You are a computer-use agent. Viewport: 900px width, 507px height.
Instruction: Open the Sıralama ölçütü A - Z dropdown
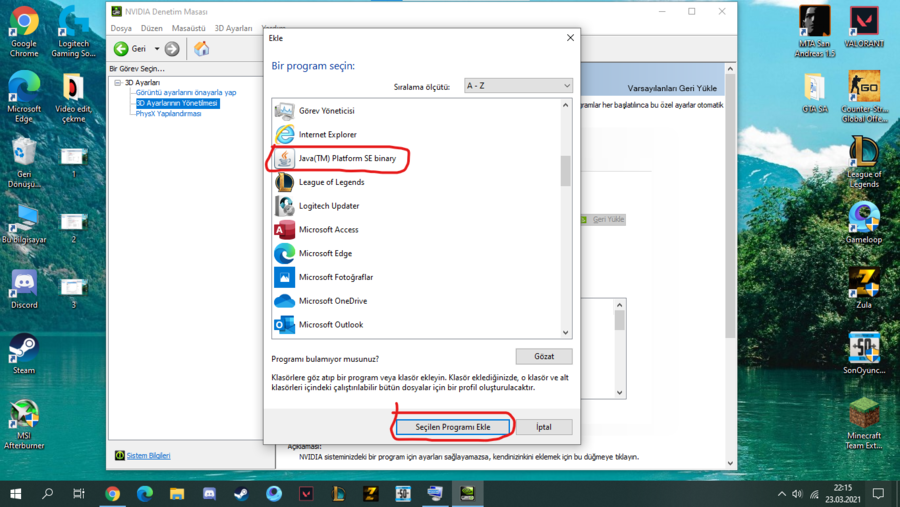click(518, 86)
